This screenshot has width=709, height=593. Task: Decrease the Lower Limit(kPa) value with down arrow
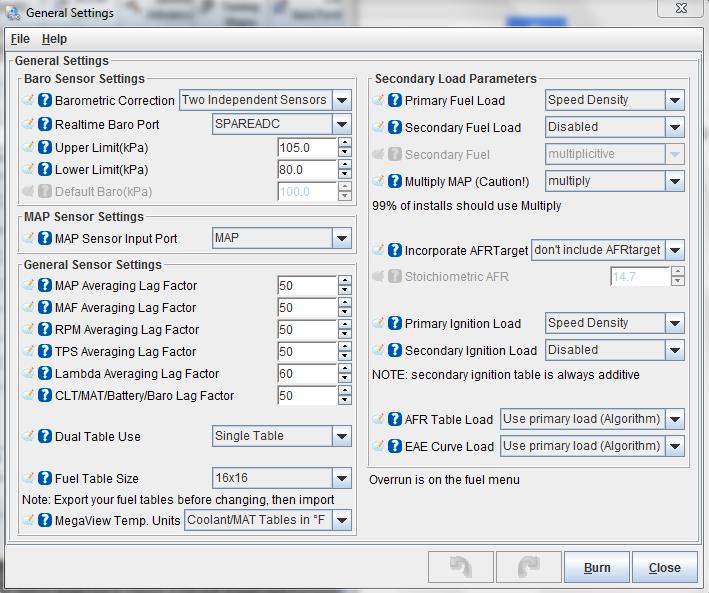[x=345, y=175]
